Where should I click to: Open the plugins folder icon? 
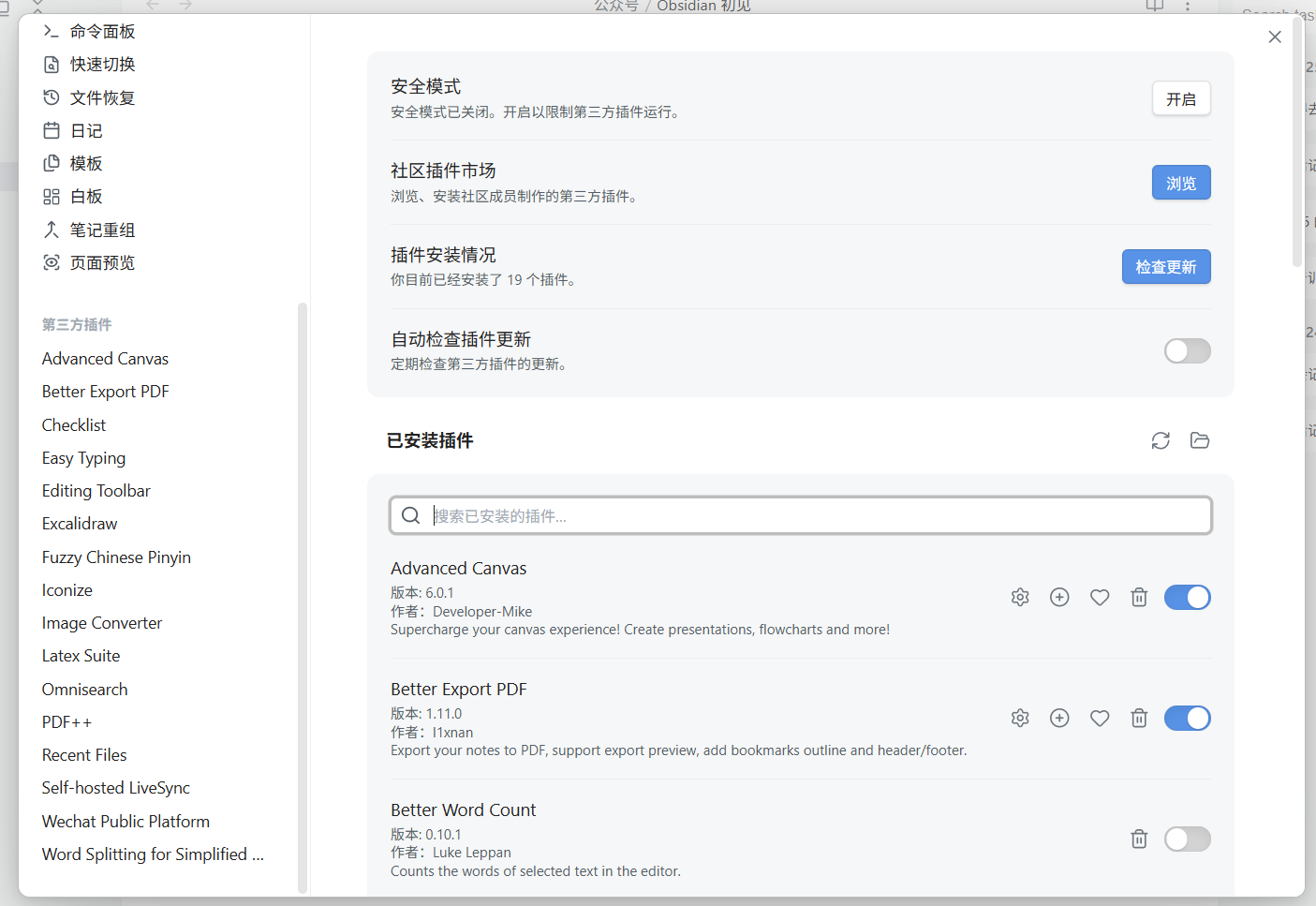(x=1200, y=440)
